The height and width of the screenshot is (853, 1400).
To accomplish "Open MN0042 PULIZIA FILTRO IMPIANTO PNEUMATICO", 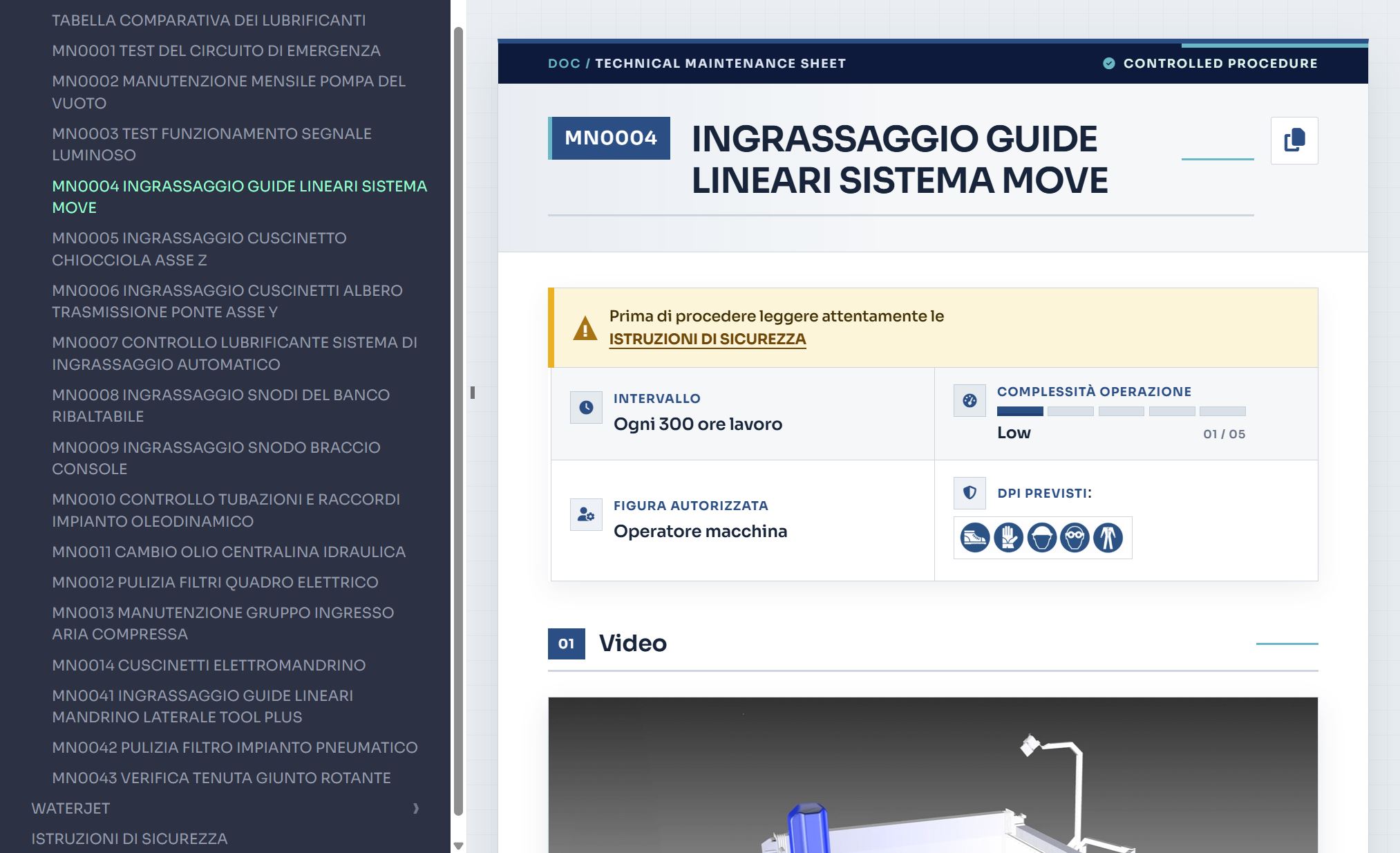I will tap(235, 747).
